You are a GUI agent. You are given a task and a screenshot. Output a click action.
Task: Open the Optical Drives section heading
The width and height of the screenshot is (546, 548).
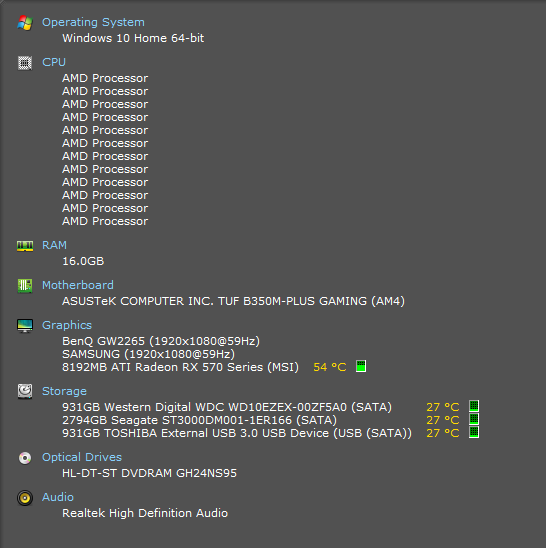point(82,457)
